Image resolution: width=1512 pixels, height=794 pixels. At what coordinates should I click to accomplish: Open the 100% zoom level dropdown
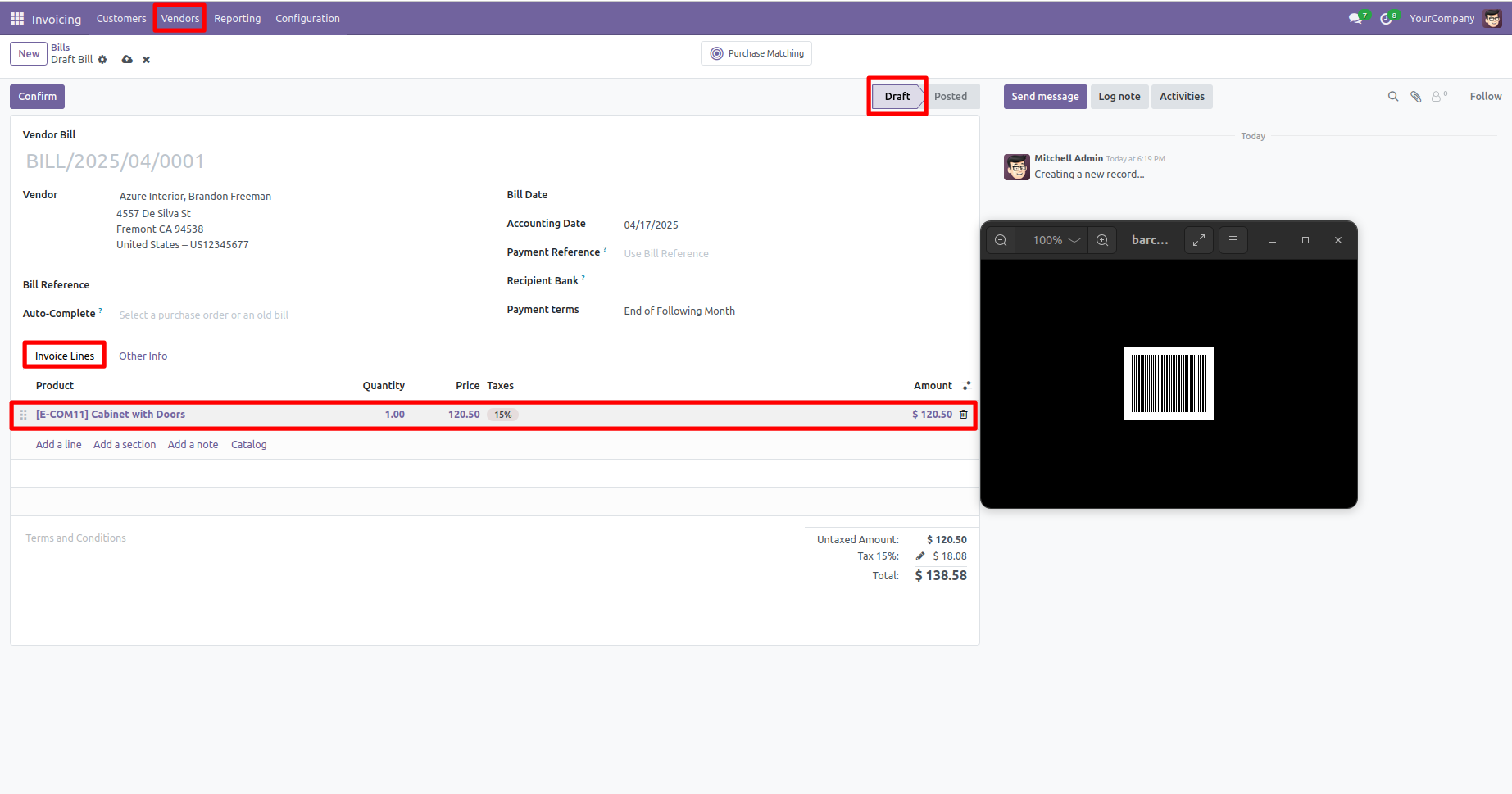click(1056, 240)
